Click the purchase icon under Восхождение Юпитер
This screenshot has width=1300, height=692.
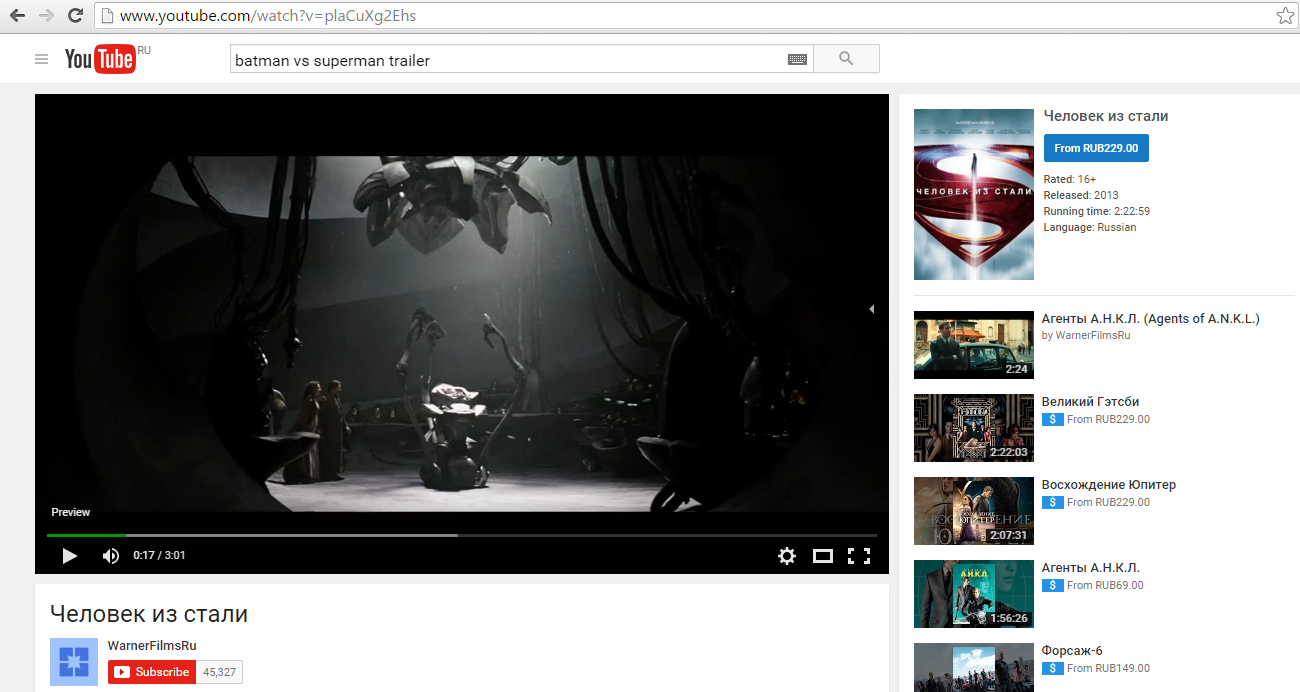tap(1052, 503)
